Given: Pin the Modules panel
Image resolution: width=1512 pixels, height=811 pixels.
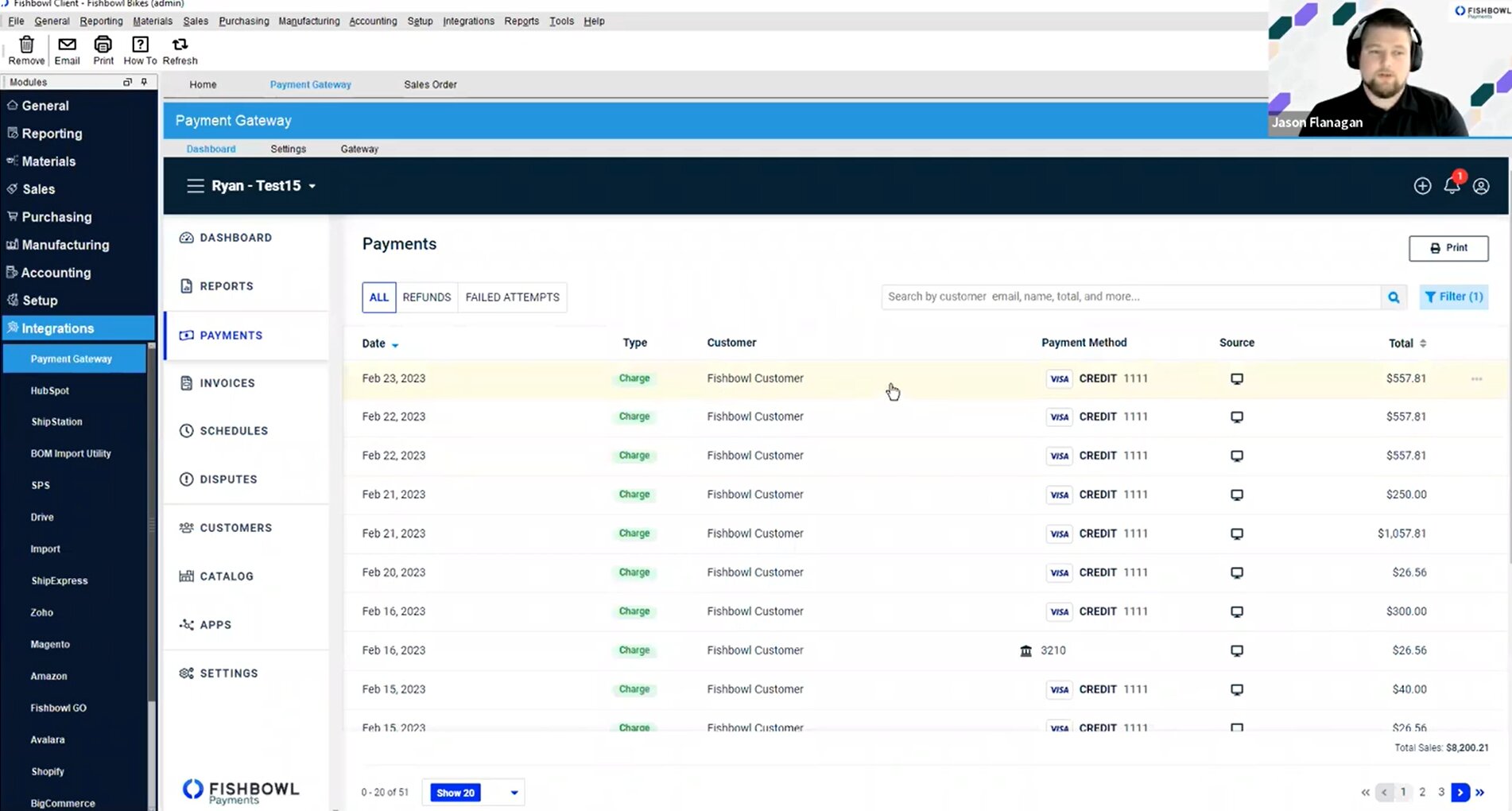Looking at the screenshot, I should 144,82.
